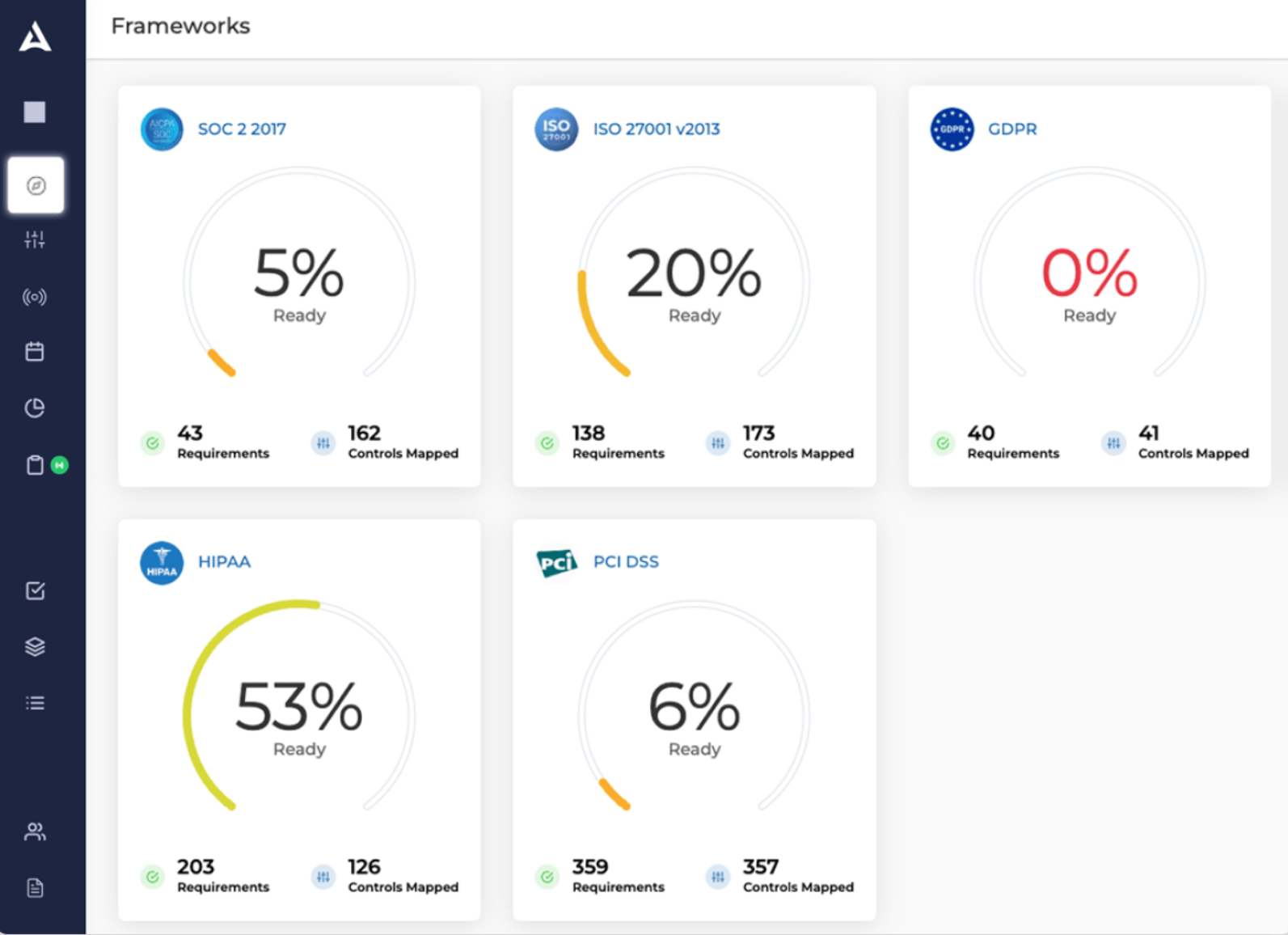
Task: Click the GDPR 0% Ready gauge
Action: [1089, 281]
